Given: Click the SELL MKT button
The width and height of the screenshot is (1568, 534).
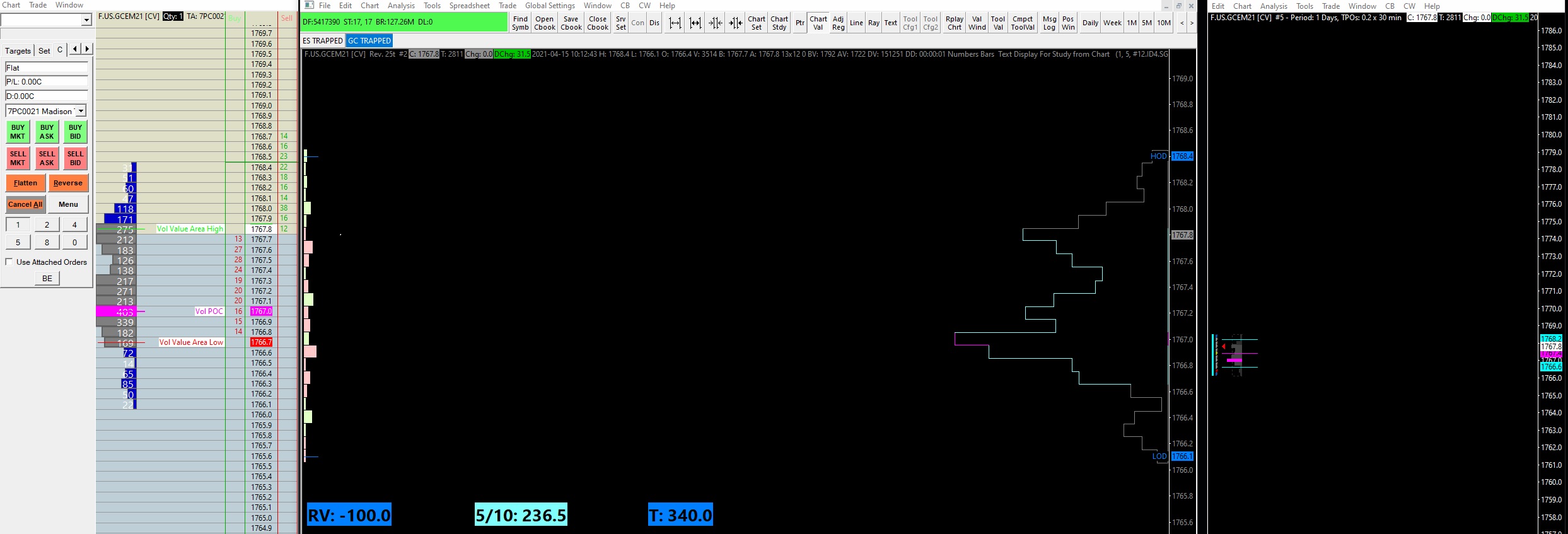Looking at the screenshot, I should tap(18, 158).
